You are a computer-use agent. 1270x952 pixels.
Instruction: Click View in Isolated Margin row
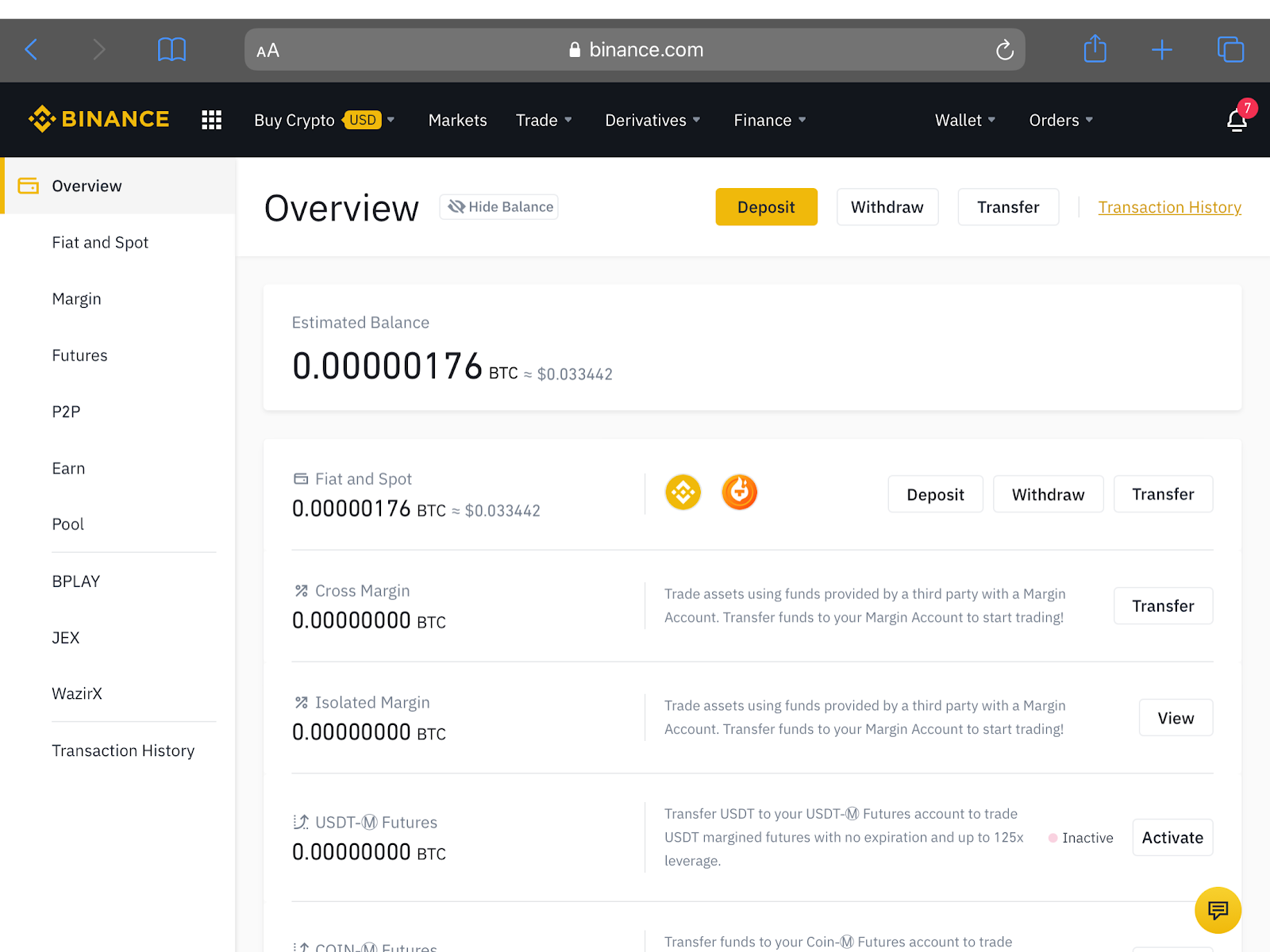tap(1176, 718)
